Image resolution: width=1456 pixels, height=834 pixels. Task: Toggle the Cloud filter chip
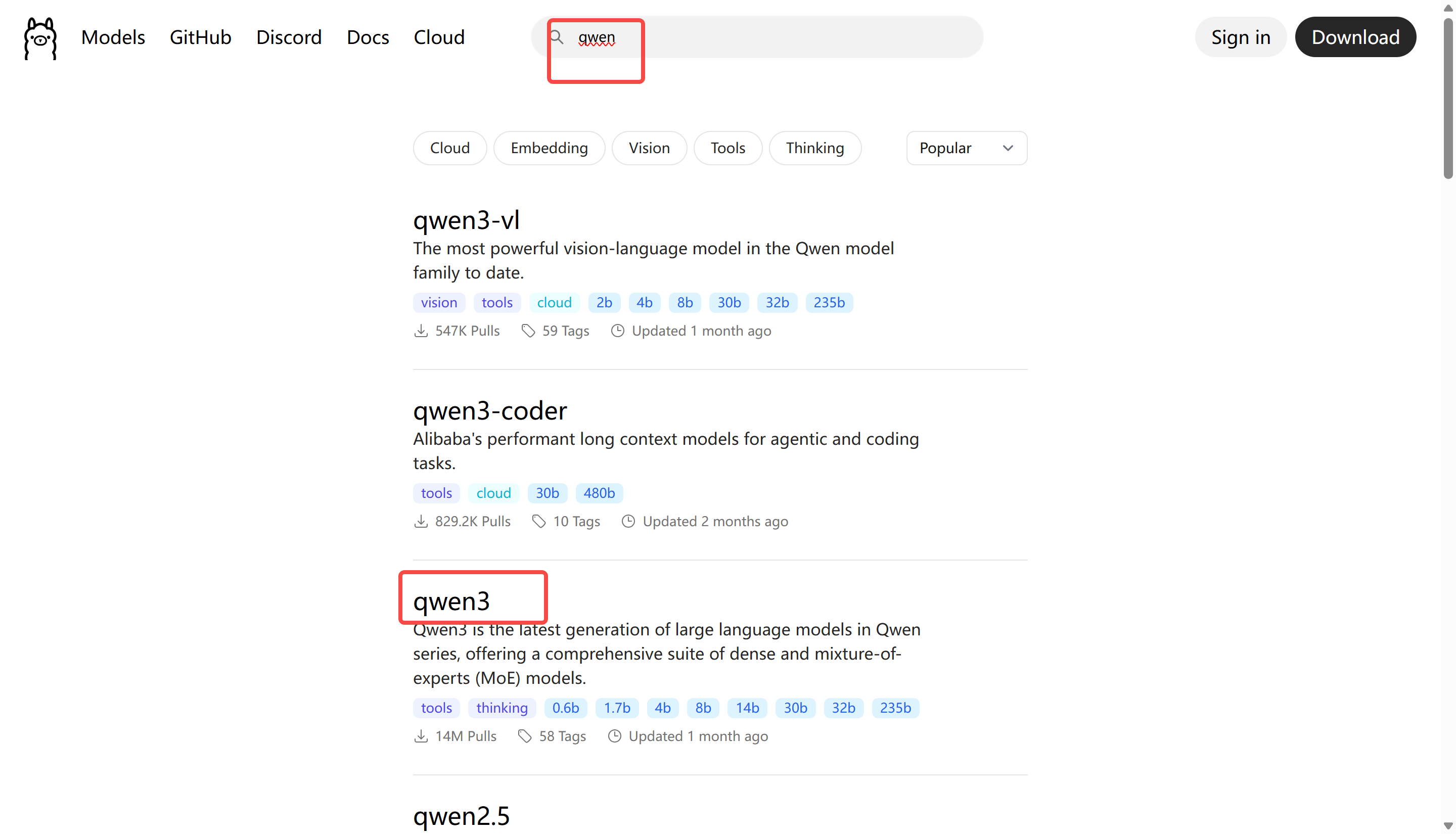449,148
